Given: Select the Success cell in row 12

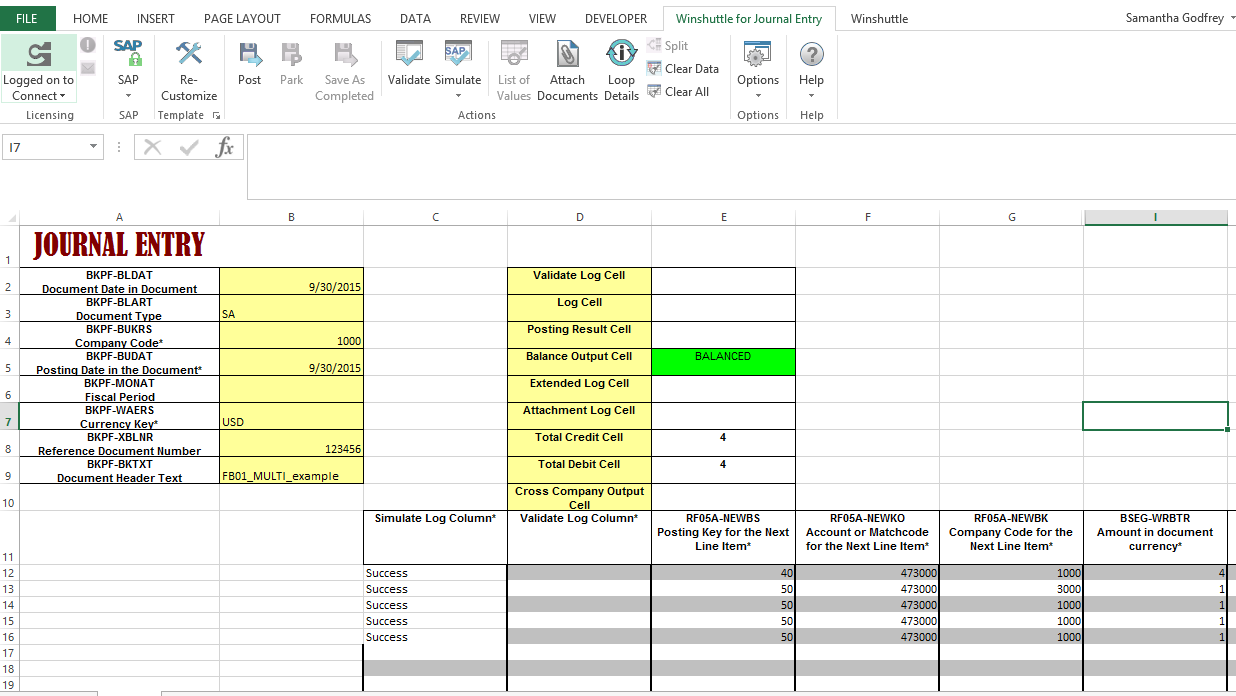Looking at the screenshot, I should [435, 573].
